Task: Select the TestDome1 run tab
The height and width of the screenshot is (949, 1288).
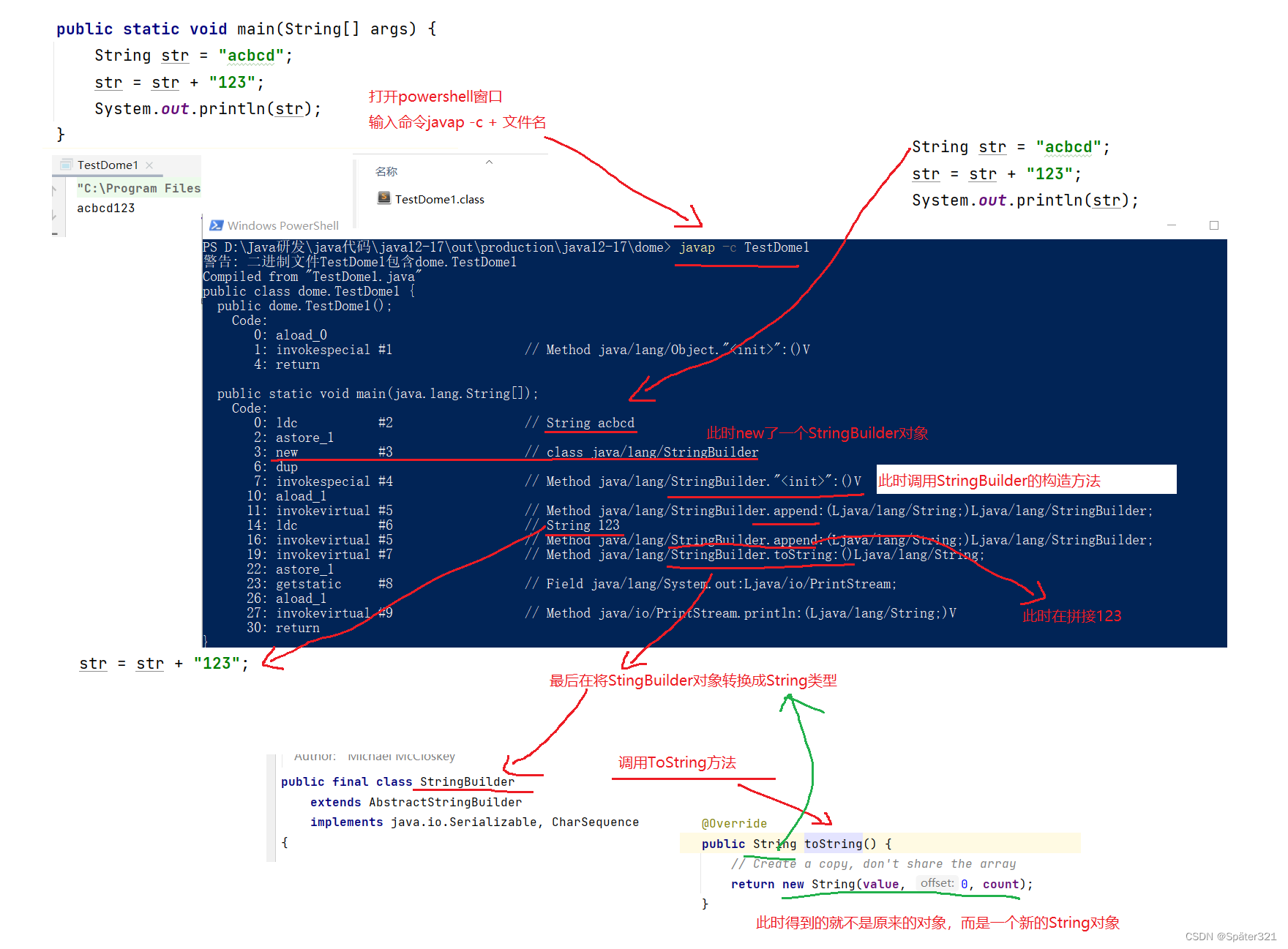Action: click(108, 165)
